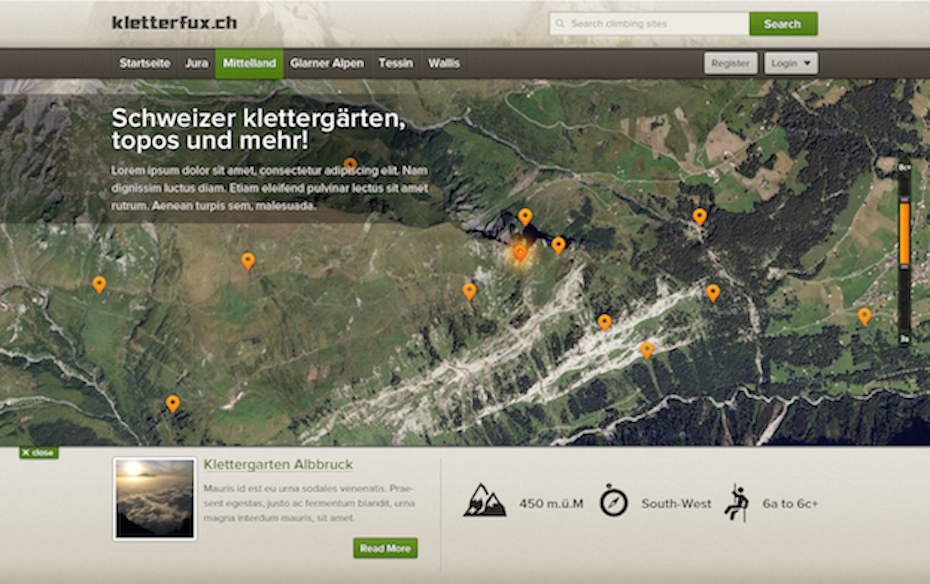Click the map pin overlapping the intro text
The image size is (930, 584).
(350, 165)
